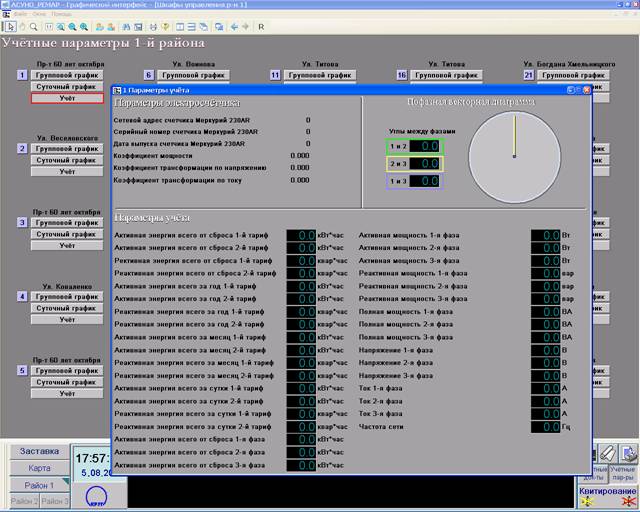Activate the hand pan tool
This screenshot has width=640, height=512.
pyautogui.click(x=21, y=27)
